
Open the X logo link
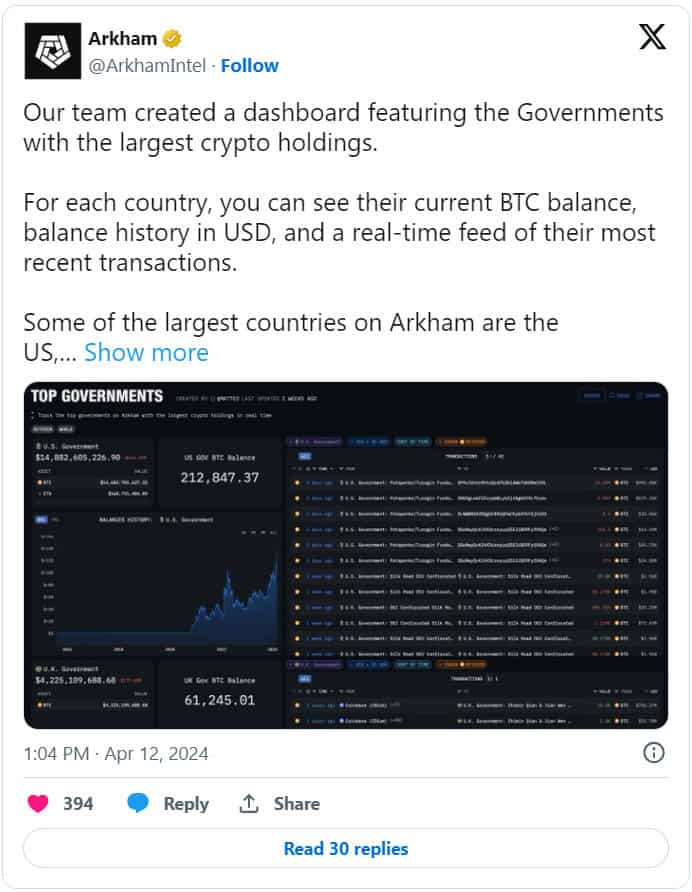click(652, 37)
